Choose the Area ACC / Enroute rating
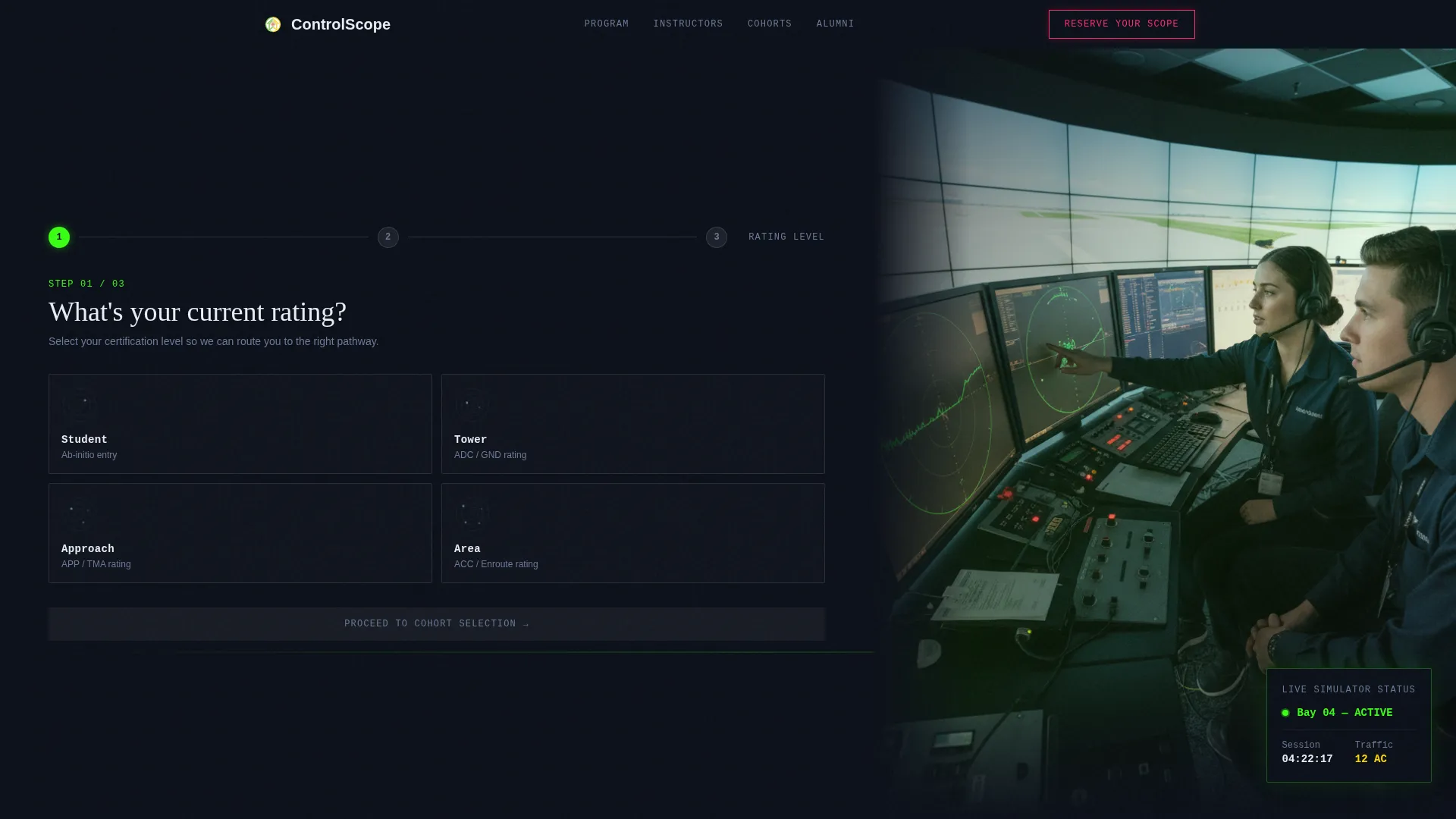Screen dimensions: 1456x819 [x=633, y=533]
